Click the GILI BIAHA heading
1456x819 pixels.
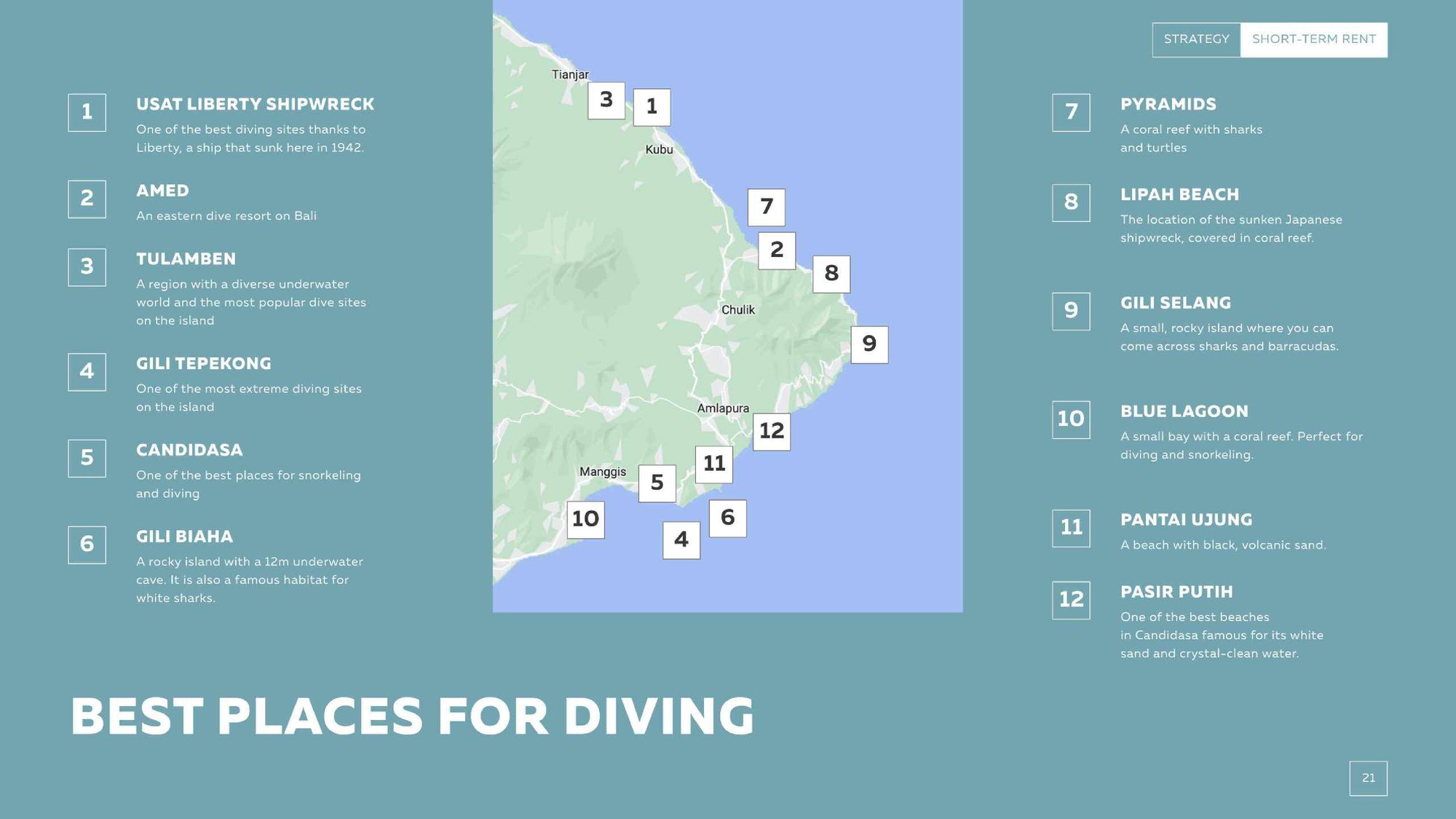[x=184, y=537]
